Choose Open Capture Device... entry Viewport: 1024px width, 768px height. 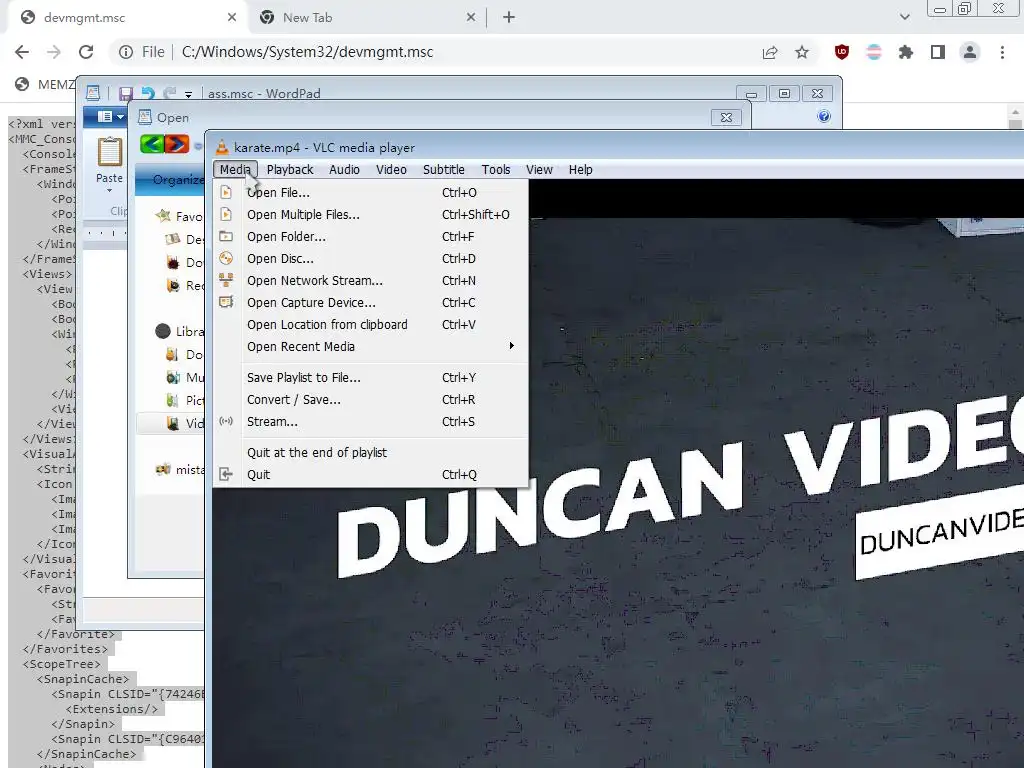click(x=370, y=303)
